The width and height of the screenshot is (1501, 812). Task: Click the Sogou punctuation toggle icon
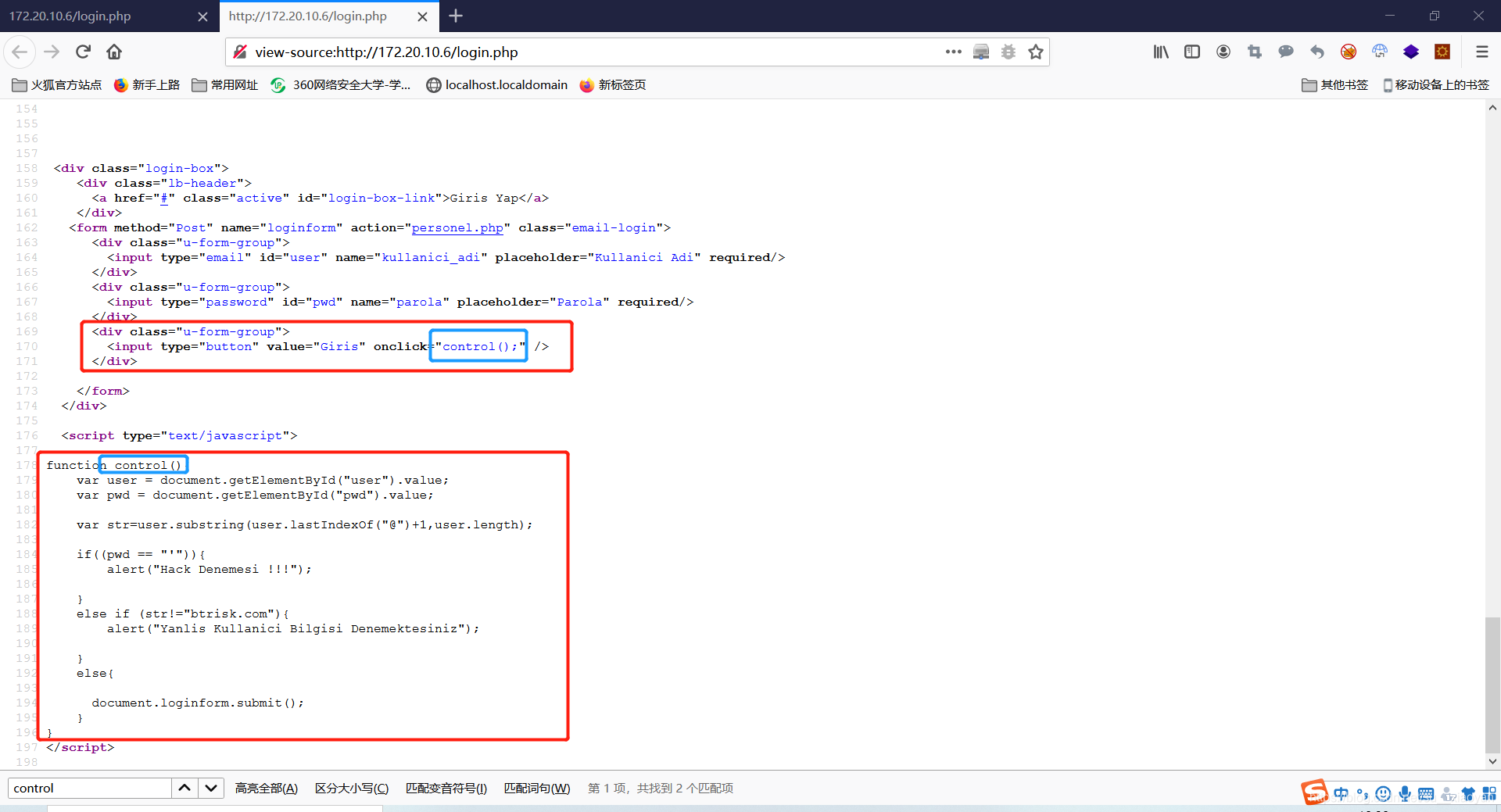pyautogui.click(x=1363, y=794)
